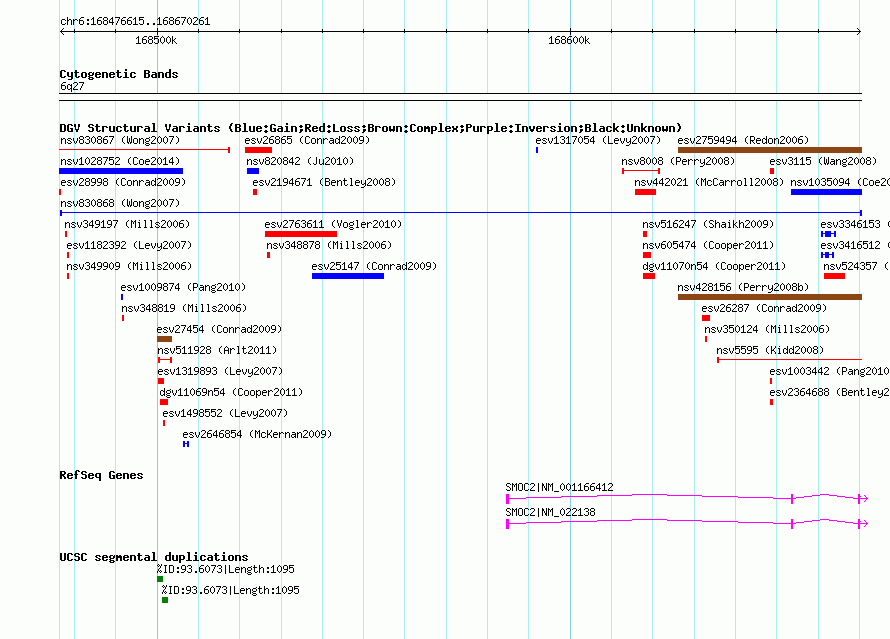Click the nsv348819 (Mills2006) label
This screenshot has width=890, height=639.
pyautogui.click(x=184, y=308)
